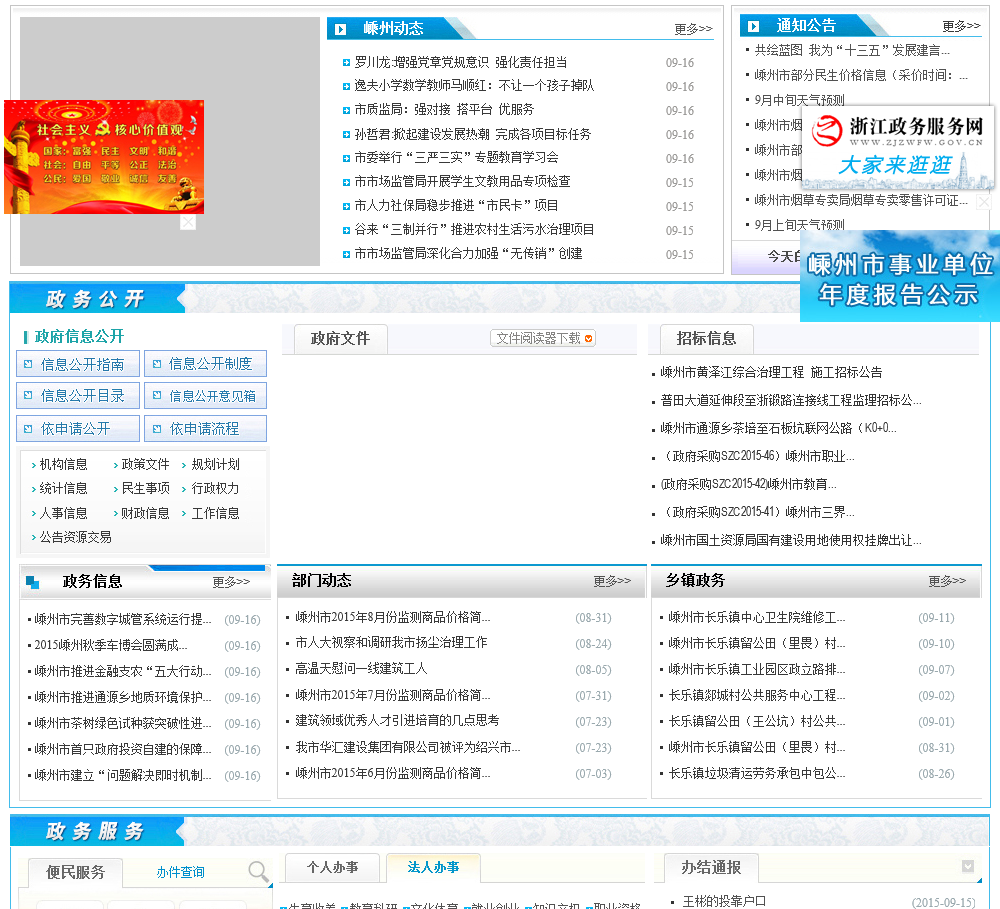Open 更多 link in 嵊州动态
1000x909 pixels.
(693, 29)
